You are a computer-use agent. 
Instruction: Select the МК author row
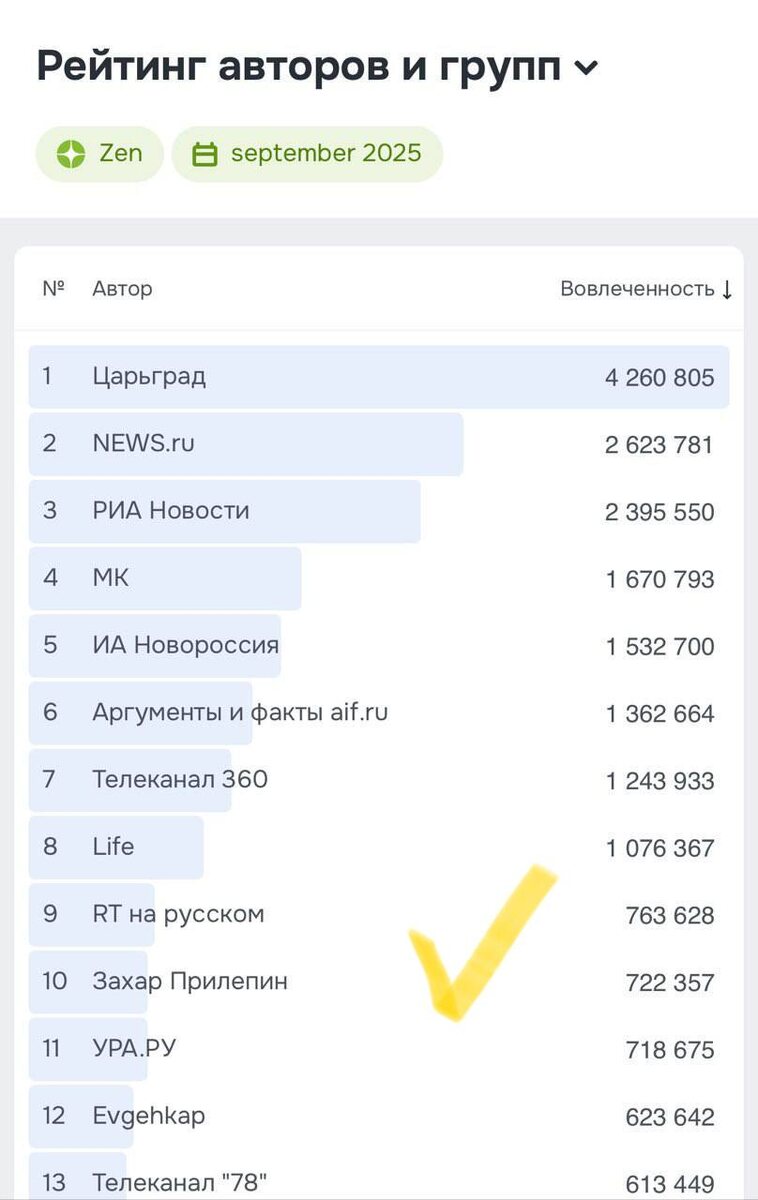[379, 578]
